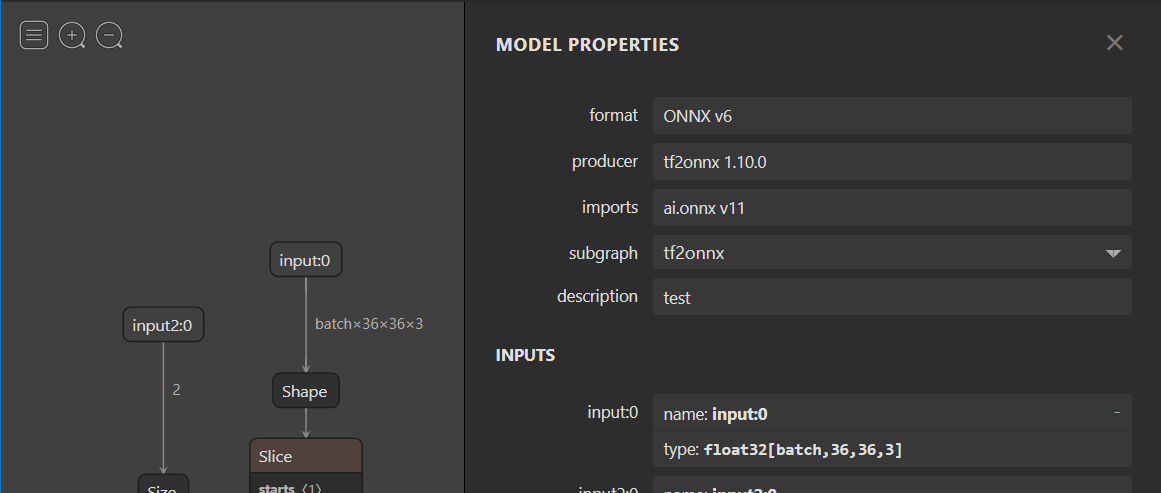Image resolution: width=1161 pixels, height=493 pixels.
Task: Click the Shape operator node
Action: pos(306,391)
